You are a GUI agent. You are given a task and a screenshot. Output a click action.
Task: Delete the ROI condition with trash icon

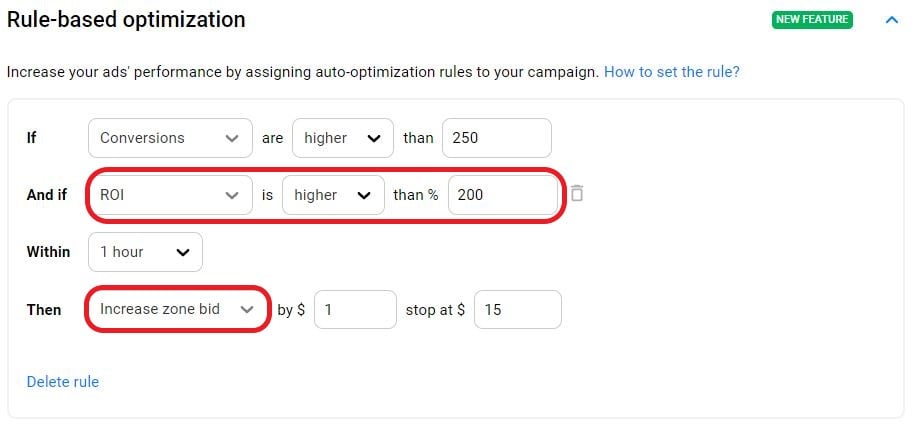[x=577, y=194]
